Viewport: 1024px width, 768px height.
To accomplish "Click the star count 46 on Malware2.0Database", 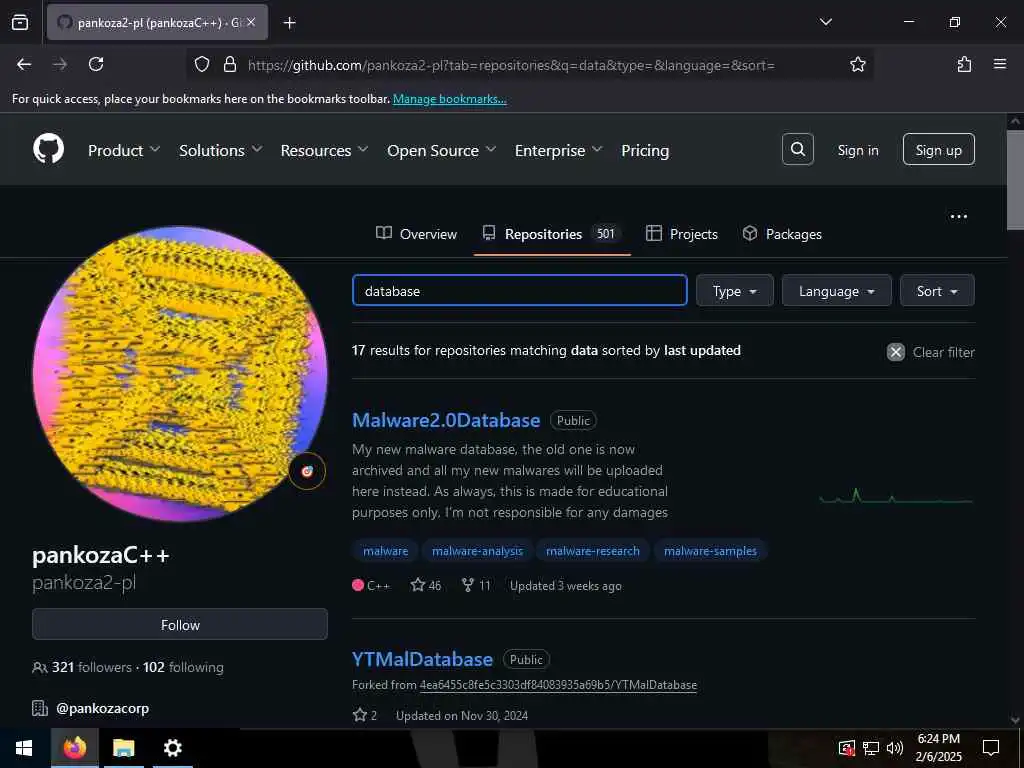I will point(426,585).
